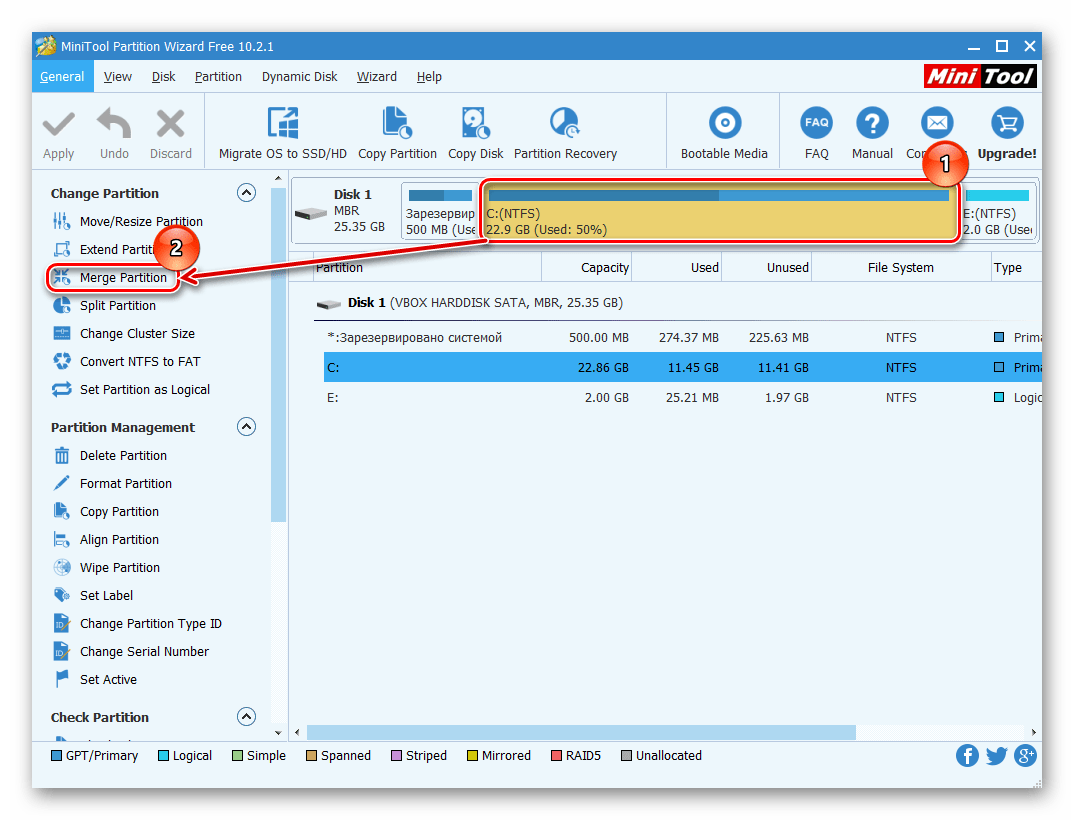Viewport: 1074px width, 820px height.
Task: Open the Wizard menu
Action: pos(377,77)
